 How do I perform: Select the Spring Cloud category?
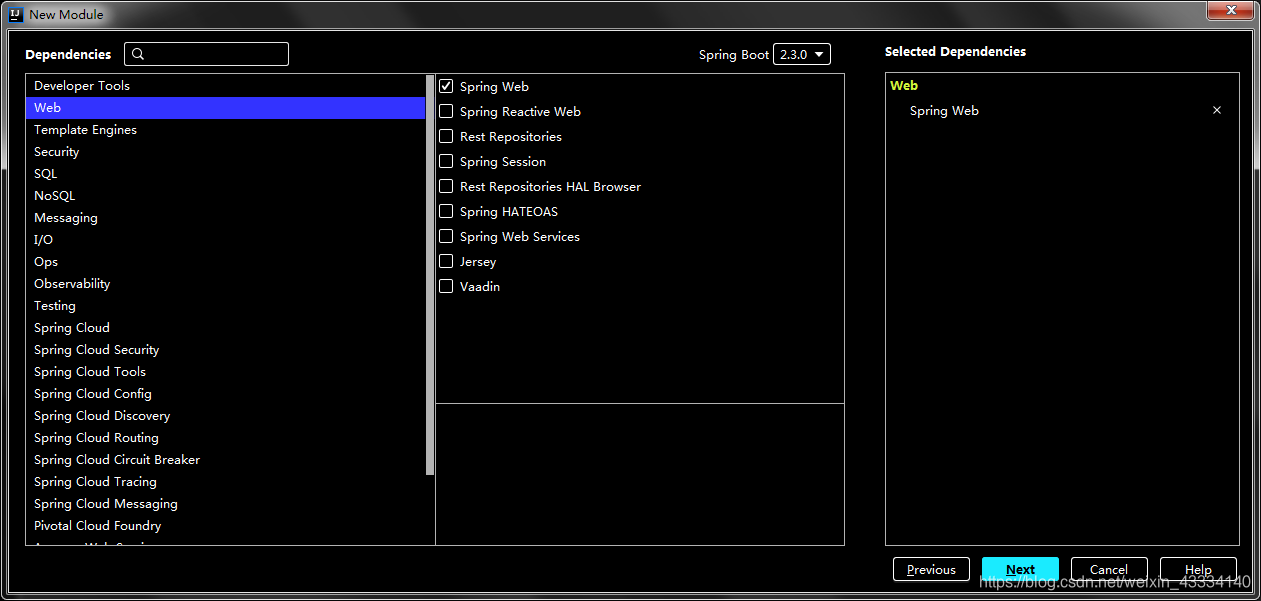226,328
